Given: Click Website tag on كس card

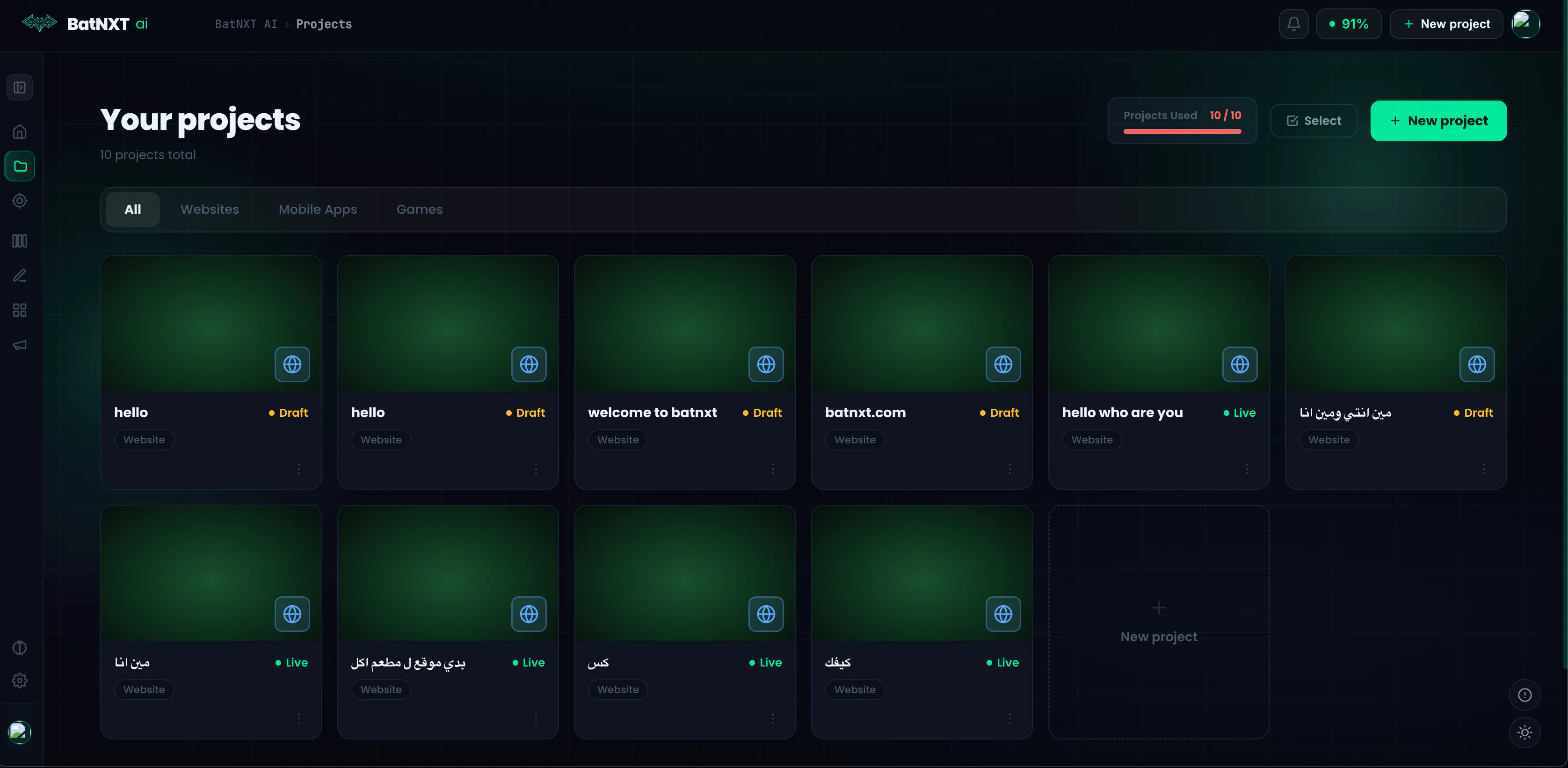Looking at the screenshot, I should [x=618, y=689].
